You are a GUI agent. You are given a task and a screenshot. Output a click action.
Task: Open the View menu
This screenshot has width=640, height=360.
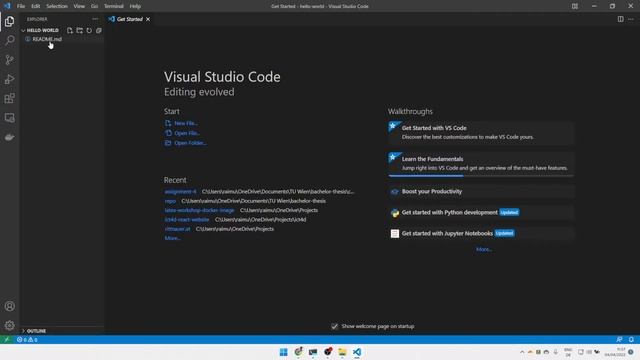point(79,6)
